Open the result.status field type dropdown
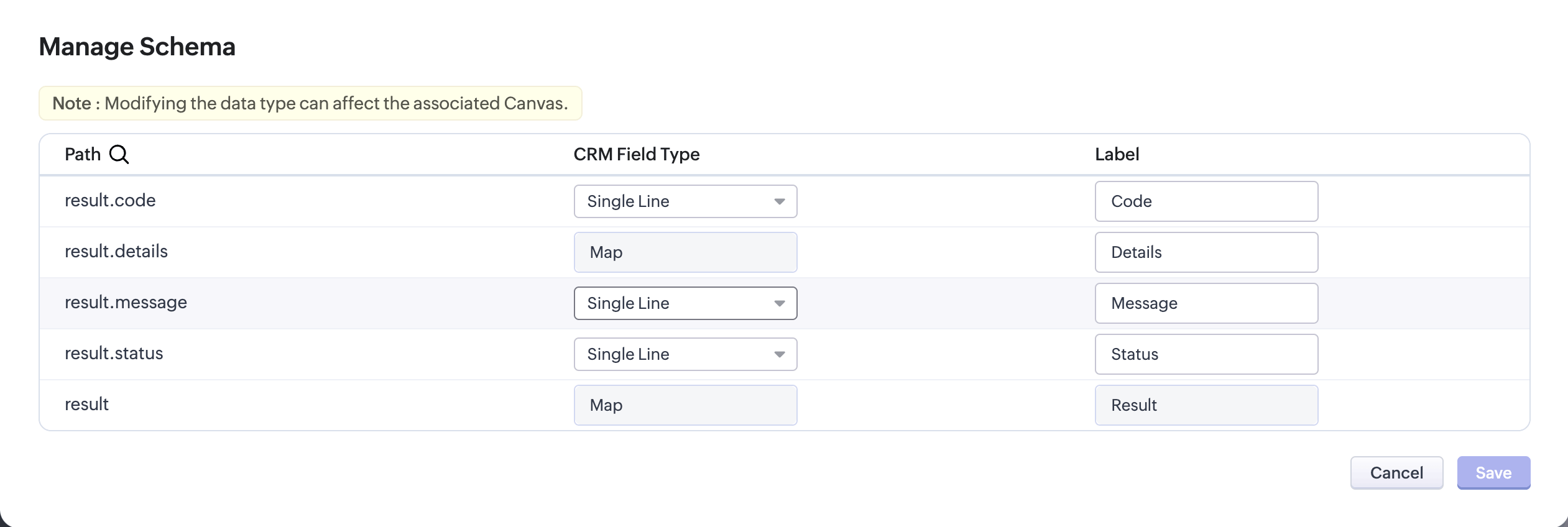1568x527 pixels. point(685,354)
